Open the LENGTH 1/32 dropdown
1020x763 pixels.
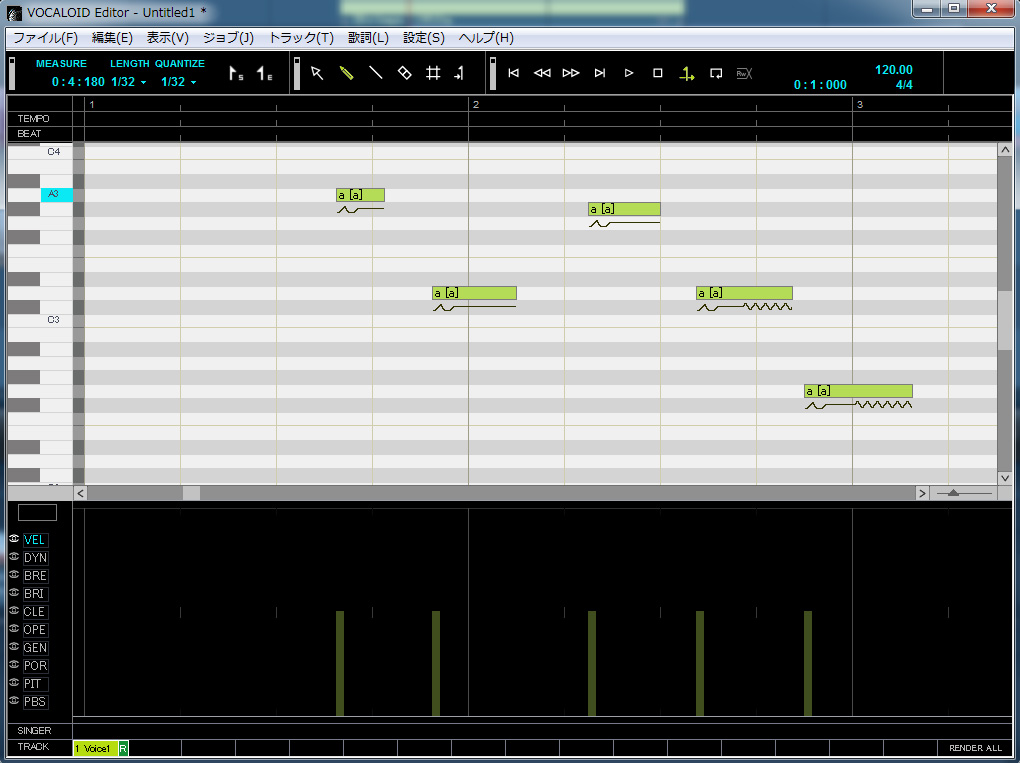coord(129,82)
